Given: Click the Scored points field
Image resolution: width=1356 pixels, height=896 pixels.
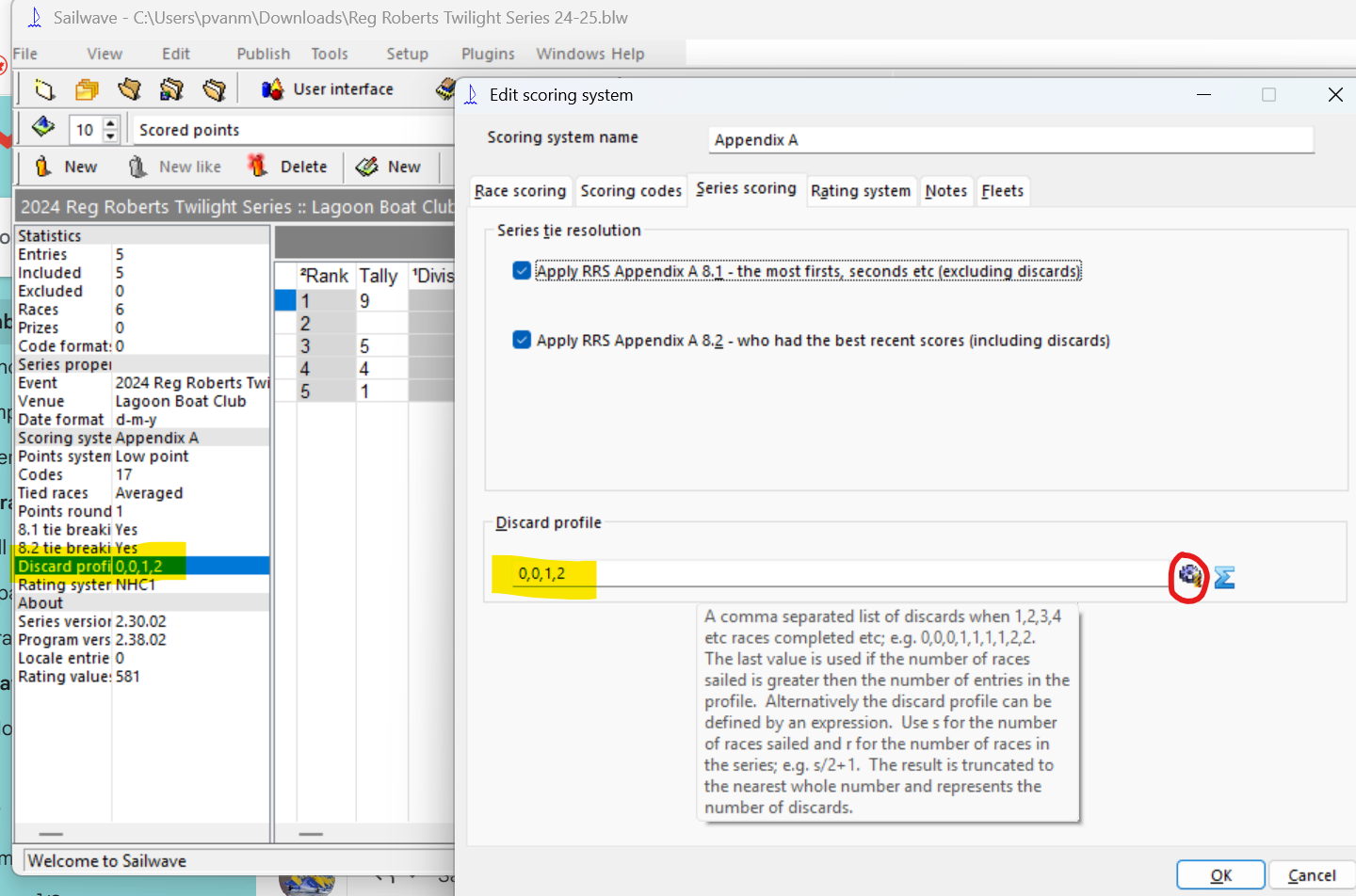Looking at the screenshot, I should click(294, 130).
